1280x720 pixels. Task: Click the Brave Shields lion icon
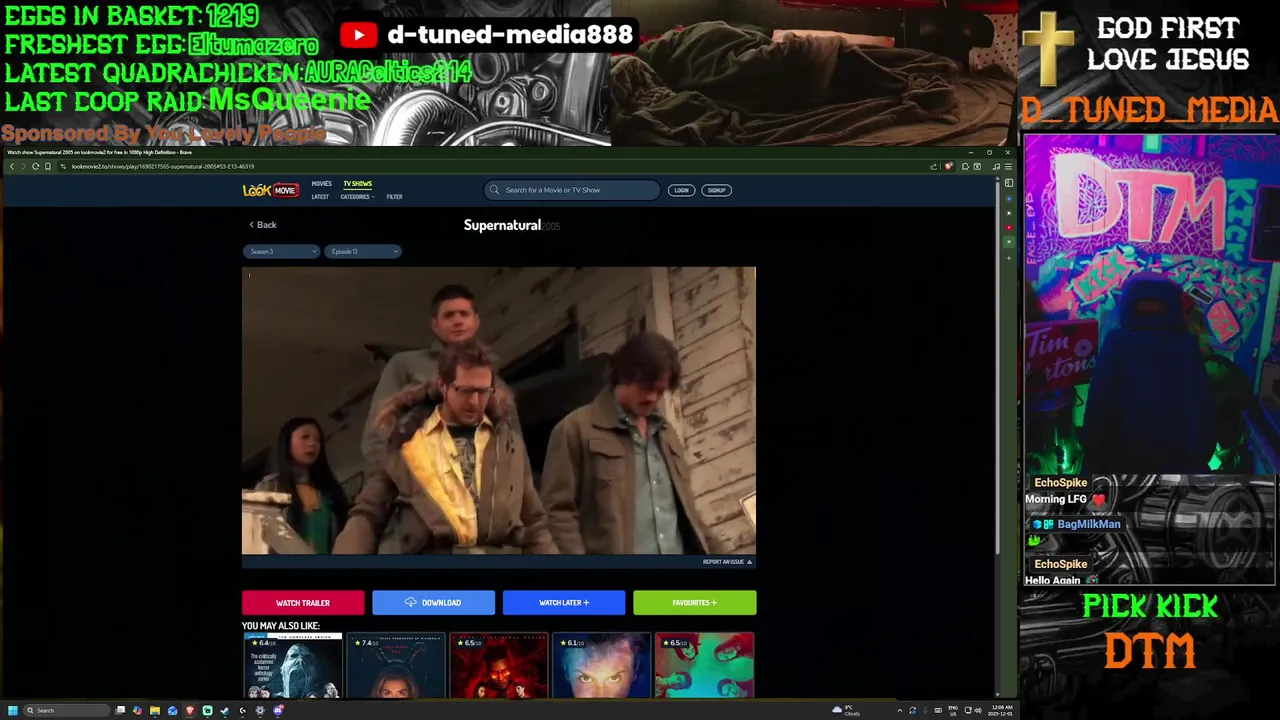948,166
